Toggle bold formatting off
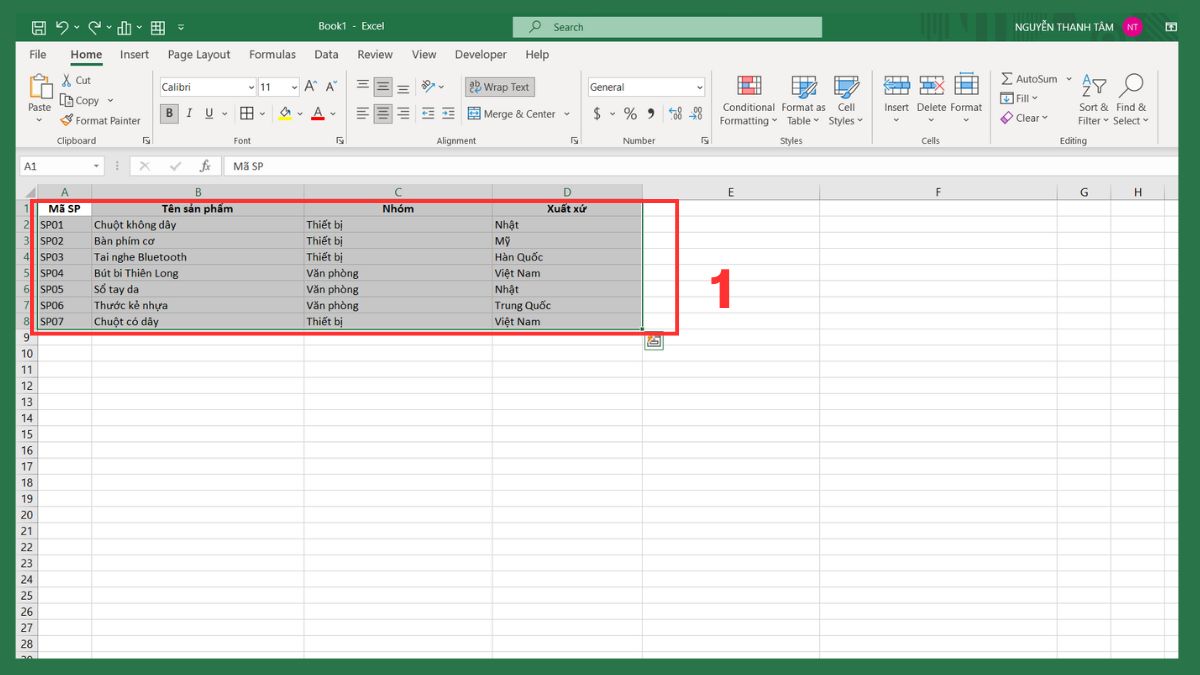Image resolution: width=1200 pixels, height=675 pixels. coord(168,113)
